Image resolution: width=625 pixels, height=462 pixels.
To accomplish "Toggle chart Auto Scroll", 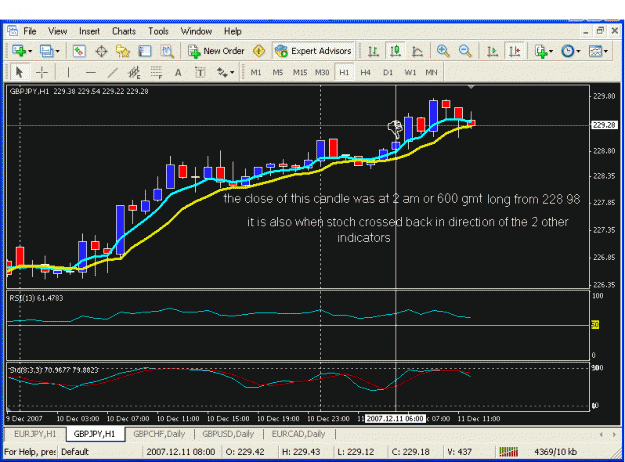I will pos(492,51).
